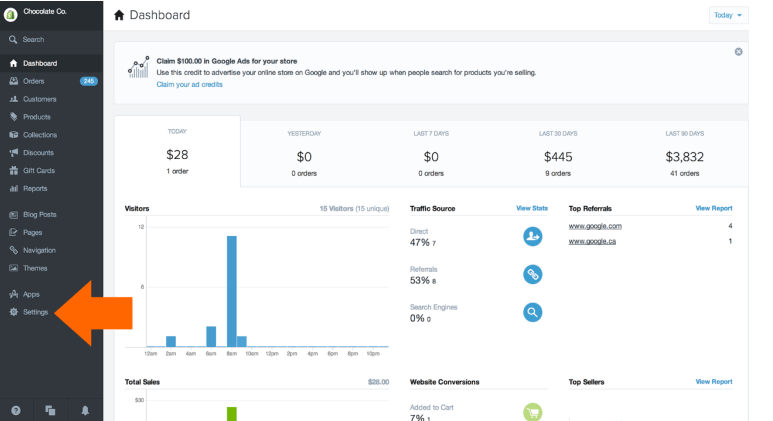The width and height of the screenshot is (773, 421).
Task: Click the Settings gear icon
Action: 13,312
